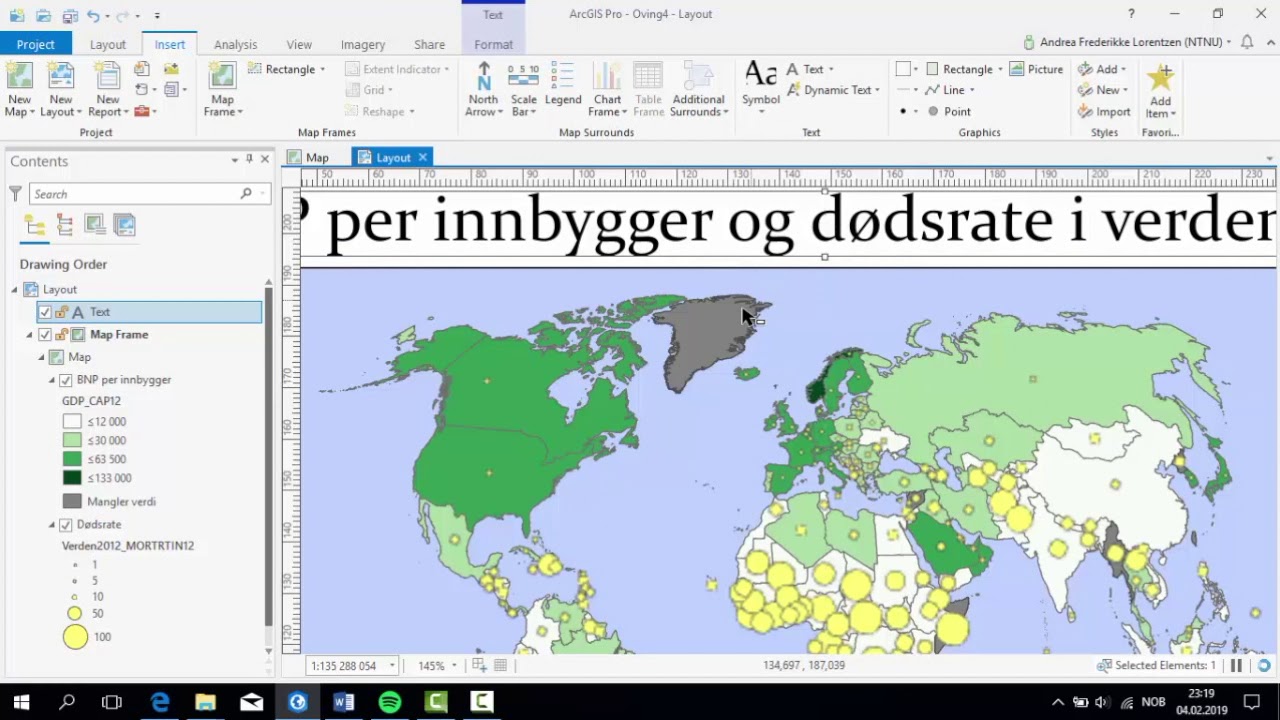Open the 145% zoom dropdown
This screenshot has height=720, width=1280.
click(454, 666)
